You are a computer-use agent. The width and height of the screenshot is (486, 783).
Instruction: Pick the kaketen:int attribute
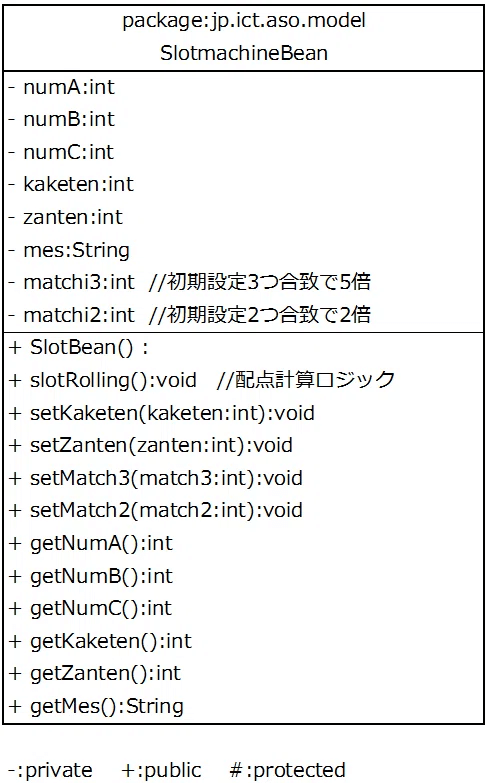pos(71,184)
